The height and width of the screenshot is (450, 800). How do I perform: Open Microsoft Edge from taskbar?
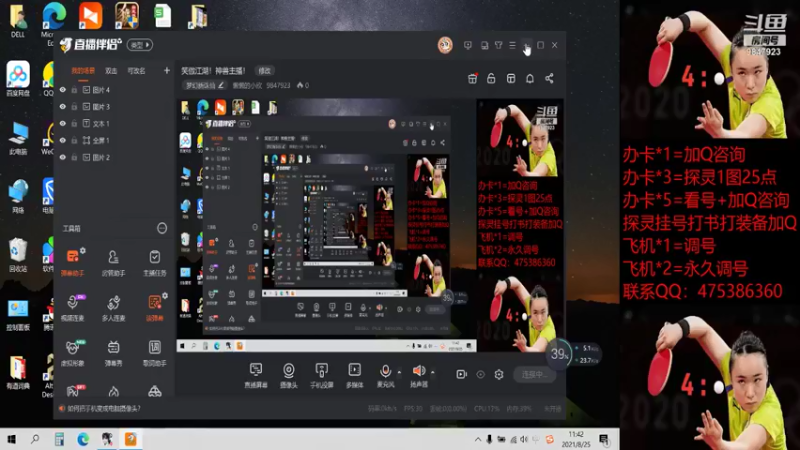83,439
